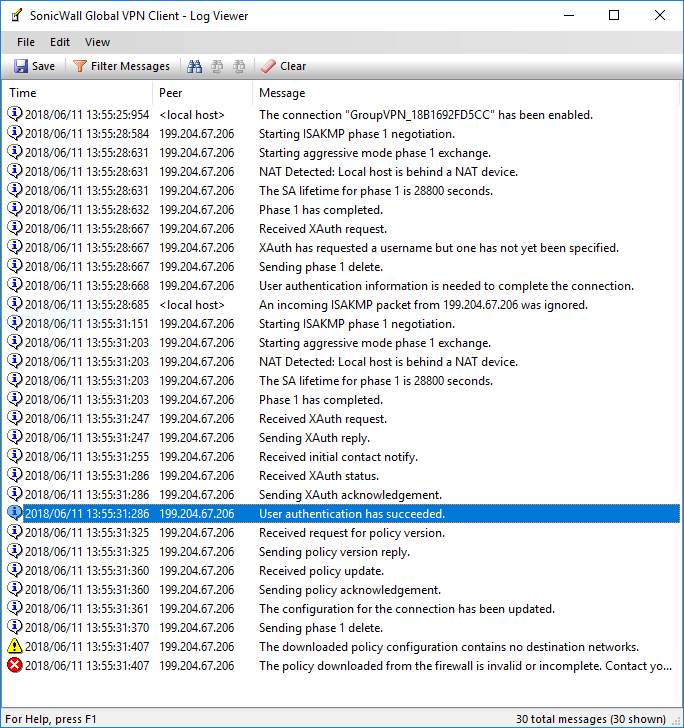The width and height of the screenshot is (684, 728).
Task: Click info icon of ISAKMP packet ignored row
Action: pyautogui.click(x=14, y=304)
